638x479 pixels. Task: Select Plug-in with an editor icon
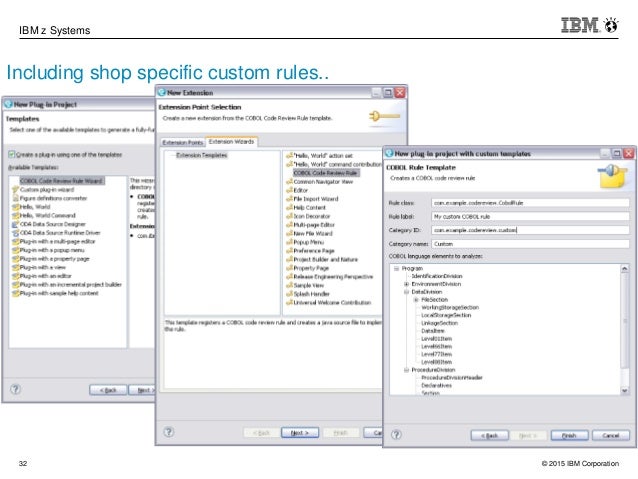(x=15, y=276)
